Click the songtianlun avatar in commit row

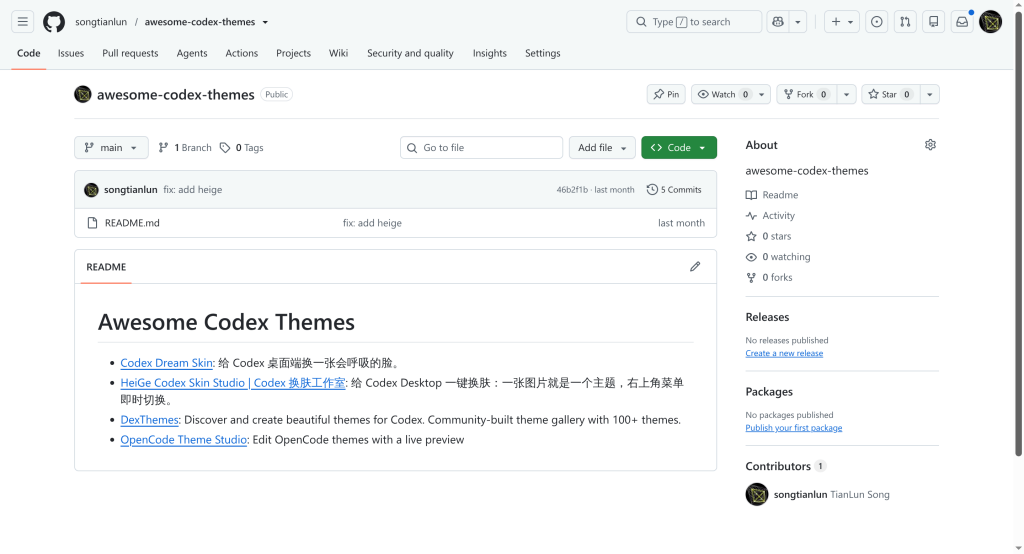91,189
